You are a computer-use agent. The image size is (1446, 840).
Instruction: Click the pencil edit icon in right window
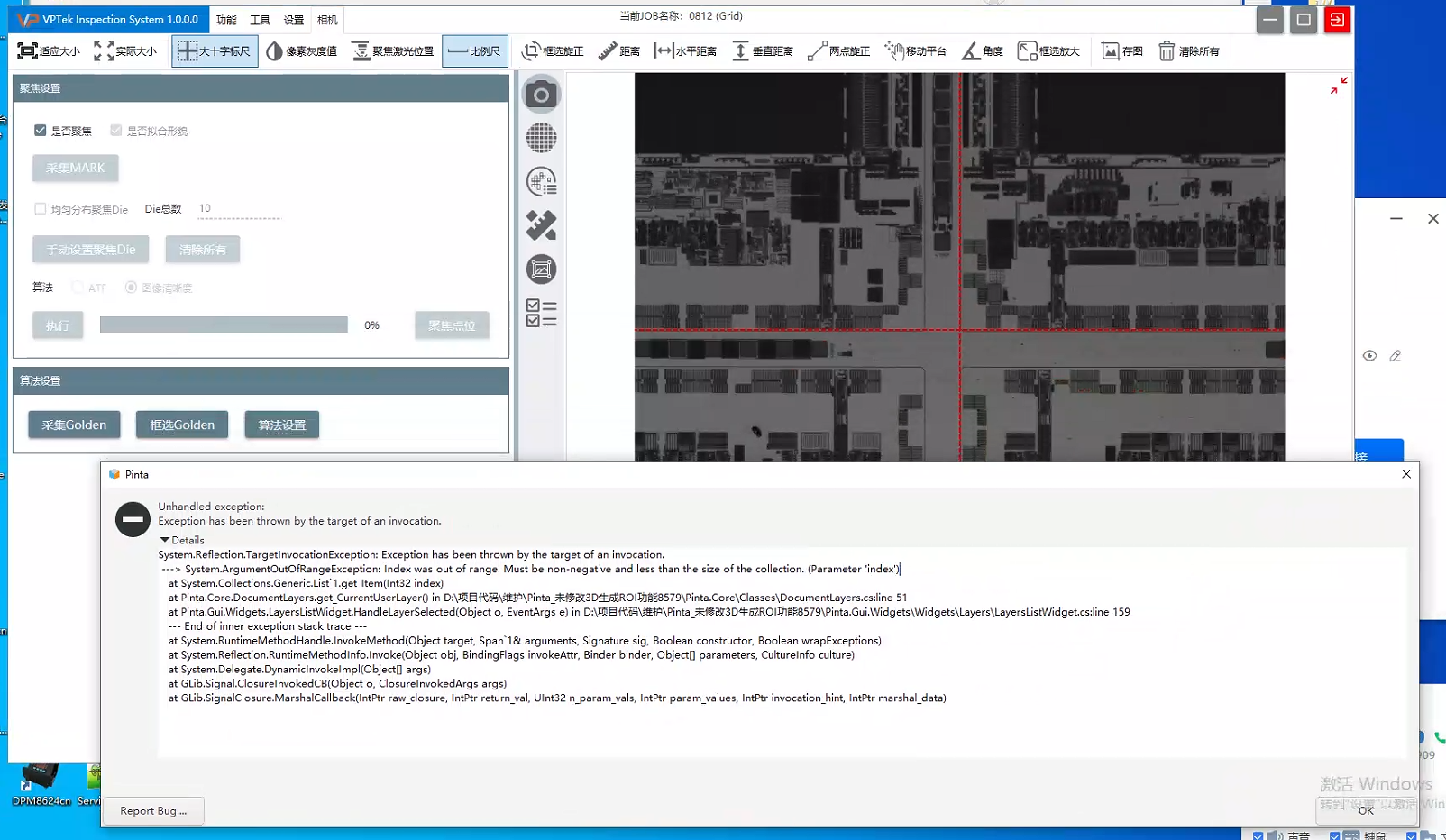click(x=1396, y=356)
